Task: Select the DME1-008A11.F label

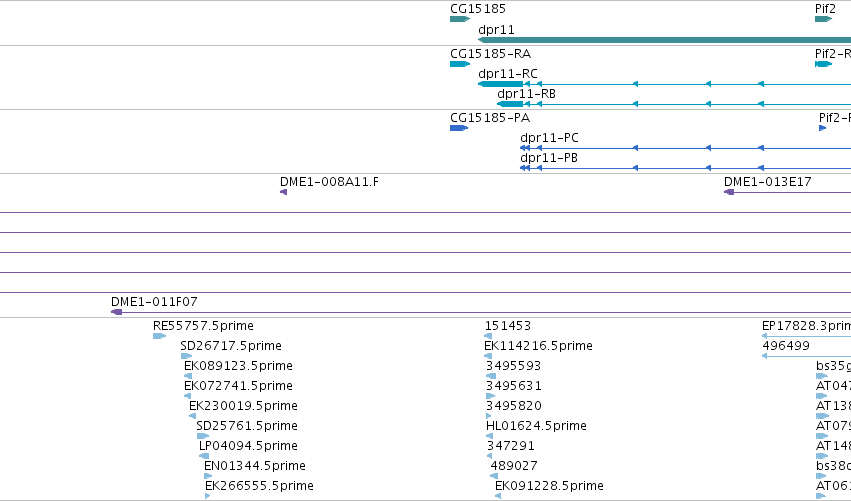Action: [329, 182]
